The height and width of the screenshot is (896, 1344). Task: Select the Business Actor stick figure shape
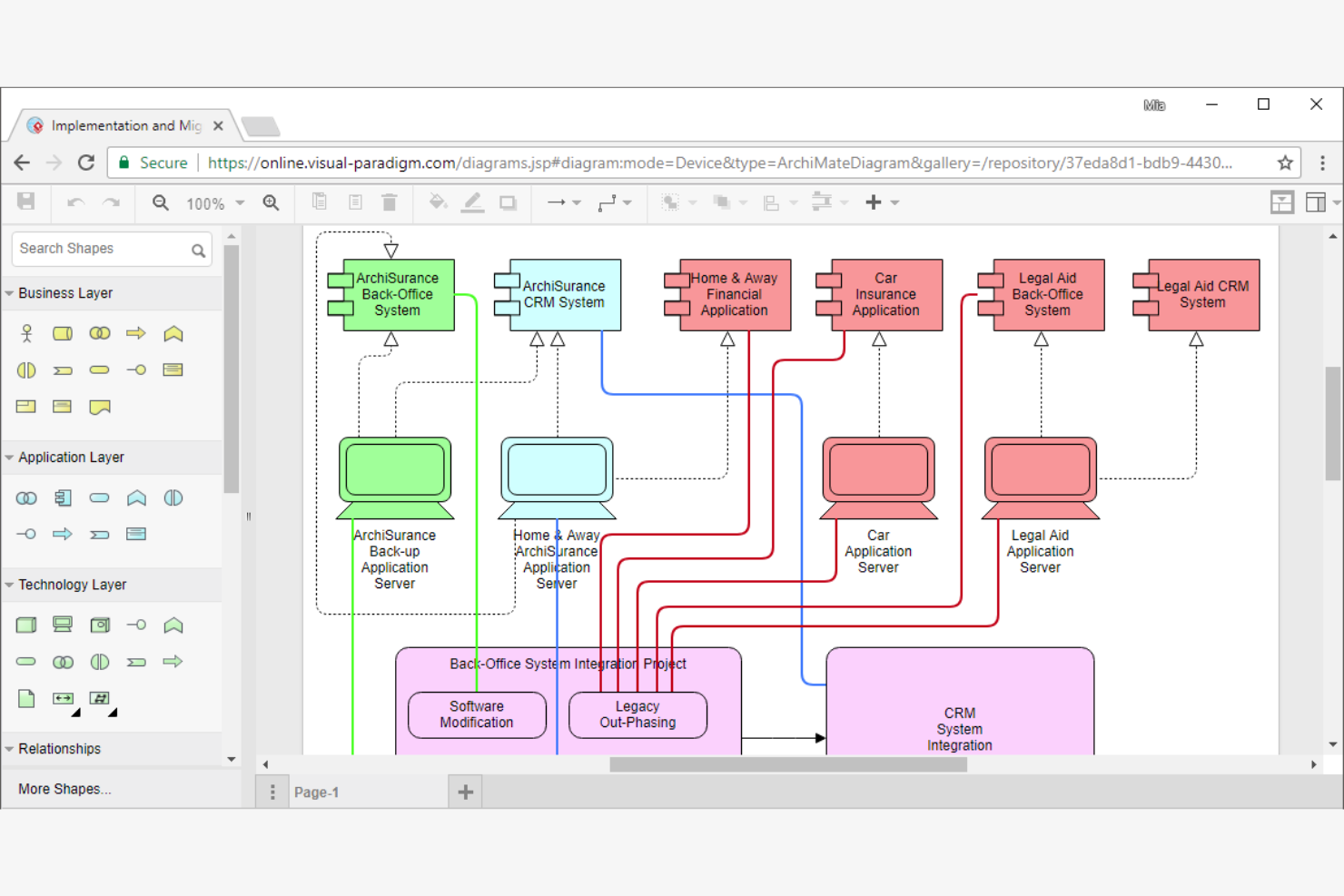26,333
